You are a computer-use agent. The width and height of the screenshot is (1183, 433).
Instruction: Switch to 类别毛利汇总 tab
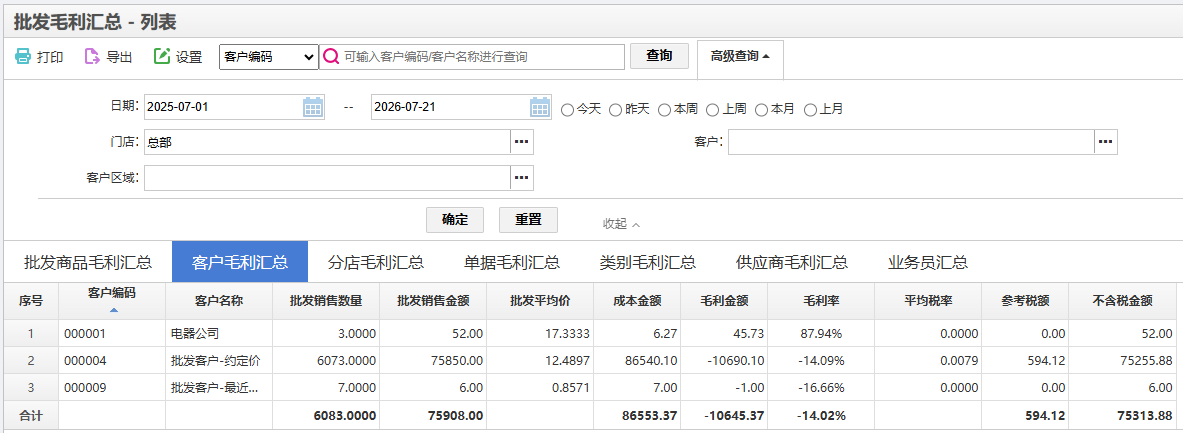pos(647,263)
